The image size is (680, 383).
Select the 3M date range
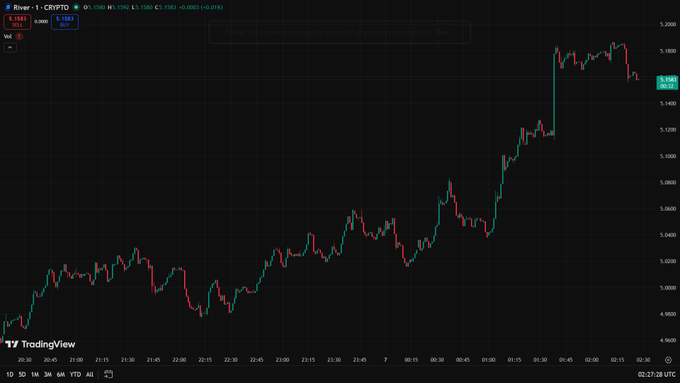click(48, 374)
